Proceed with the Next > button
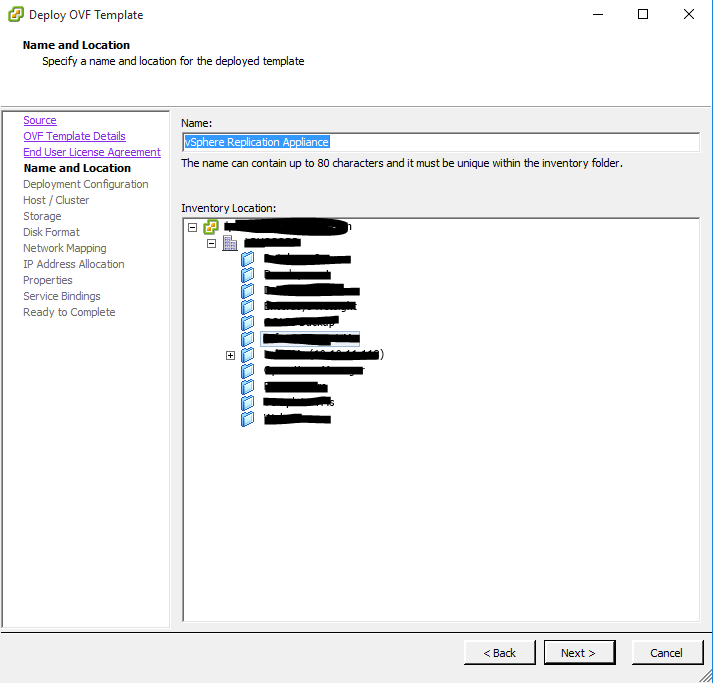The width and height of the screenshot is (713, 683). coord(579,653)
